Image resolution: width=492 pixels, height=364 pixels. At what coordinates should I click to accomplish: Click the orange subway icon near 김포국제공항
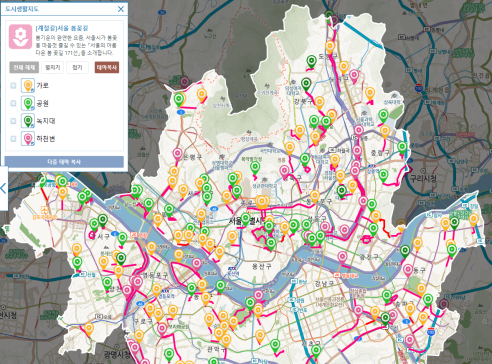pos(44,210)
